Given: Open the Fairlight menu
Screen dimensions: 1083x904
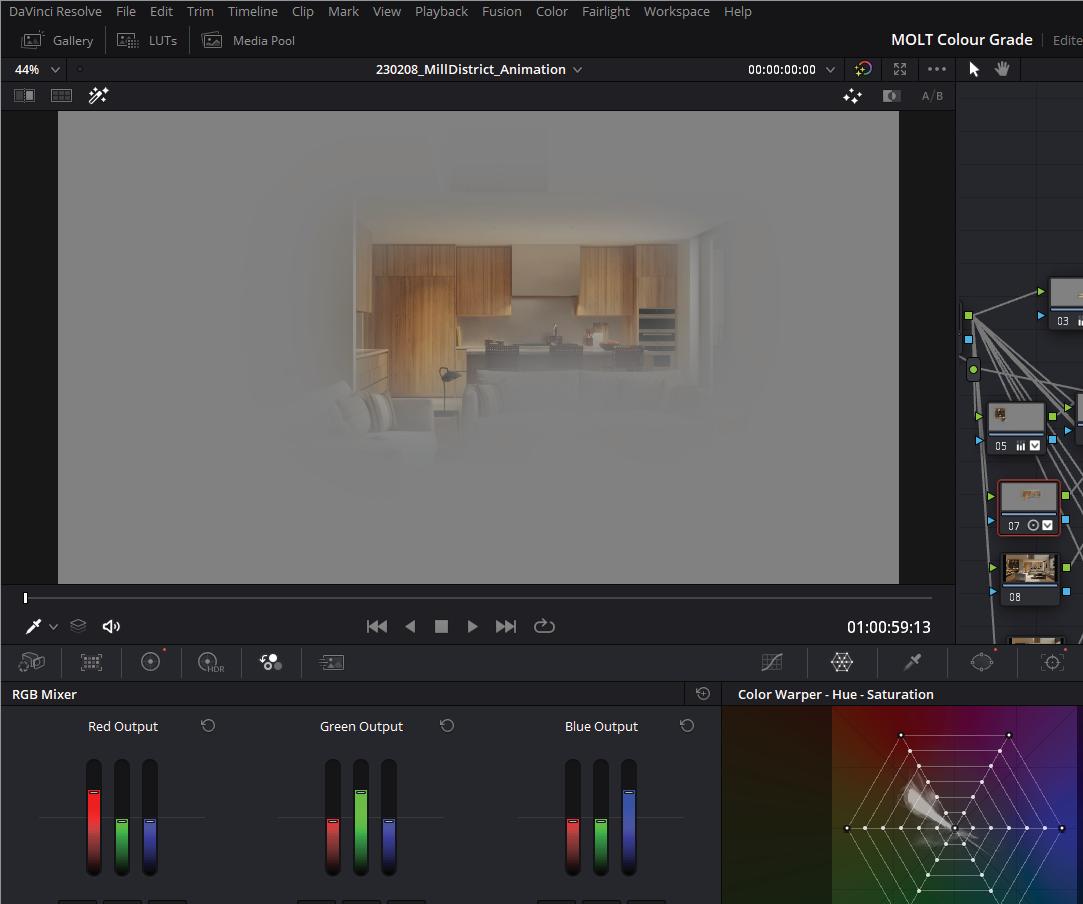Looking at the screenshot, I should tap(605, 11).
